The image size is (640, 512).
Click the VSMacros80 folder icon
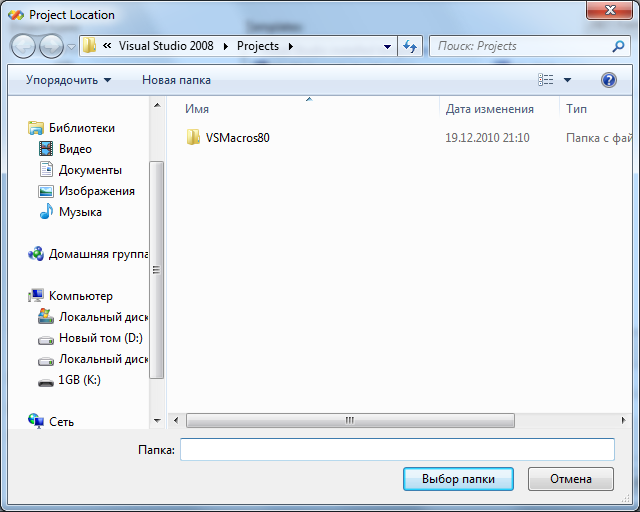(193, 137)
